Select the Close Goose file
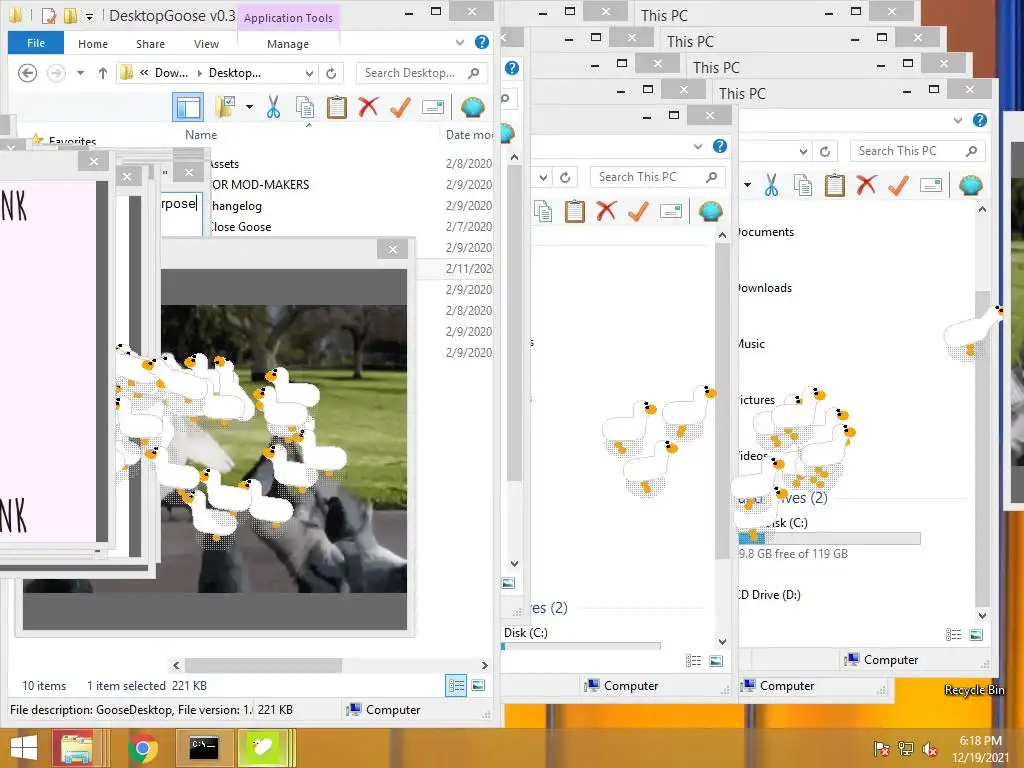Screen dimensions: 1024x768 tap(240, 227)
